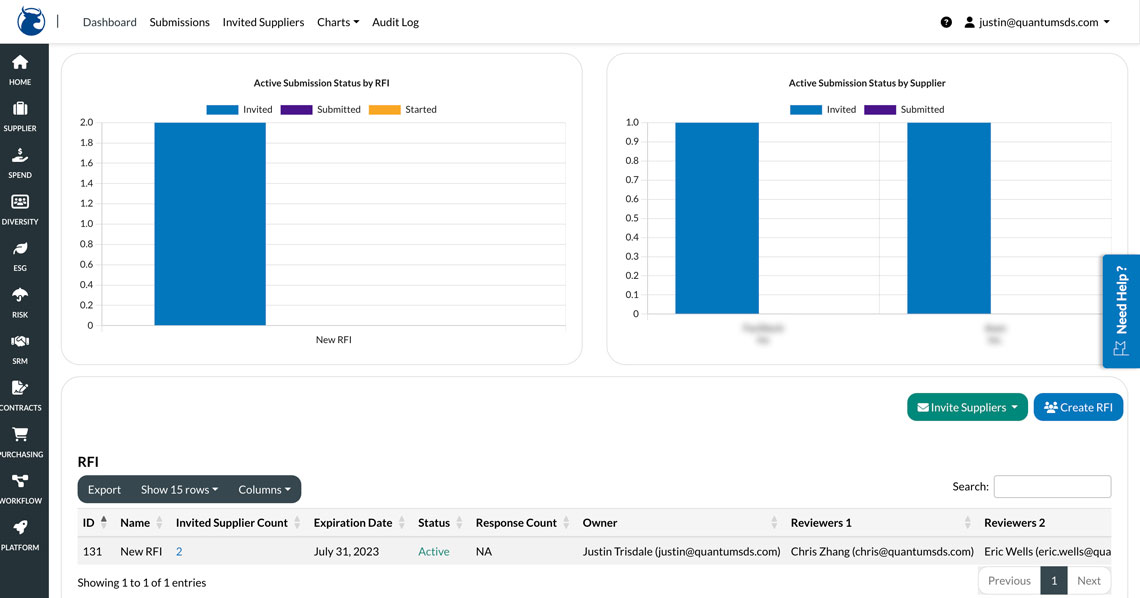Navigate to the Workflow section
This screenshot has height=598, width=1140.
click(x=19, y=486)
